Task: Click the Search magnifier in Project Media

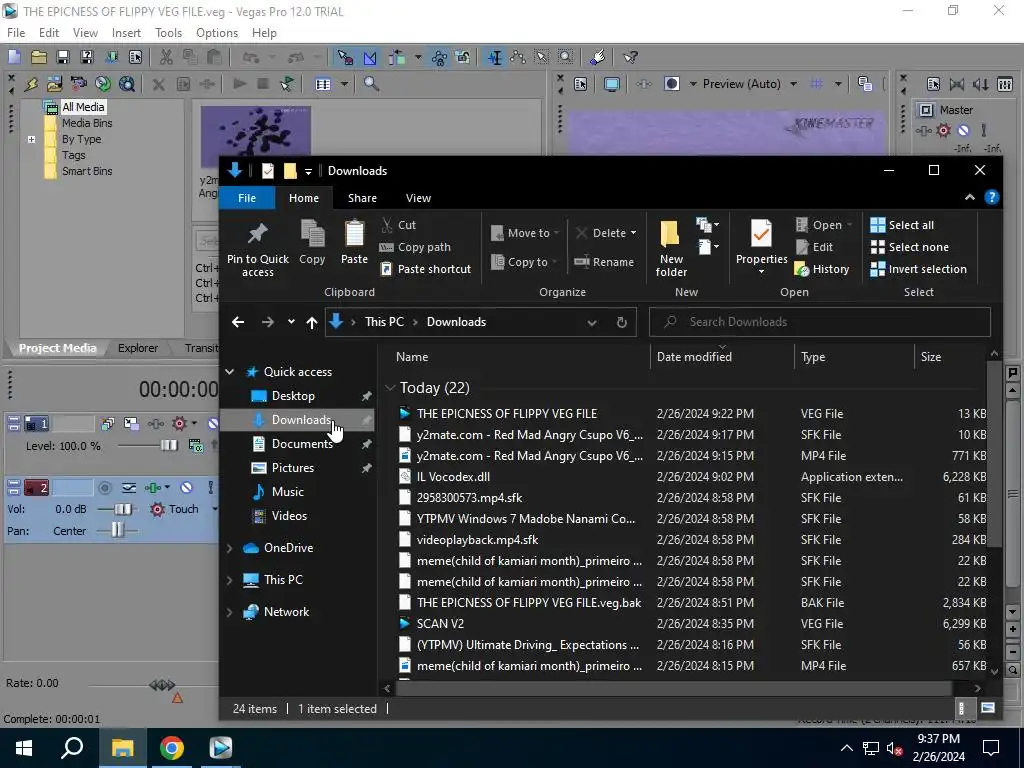Action: click(372, 84)
